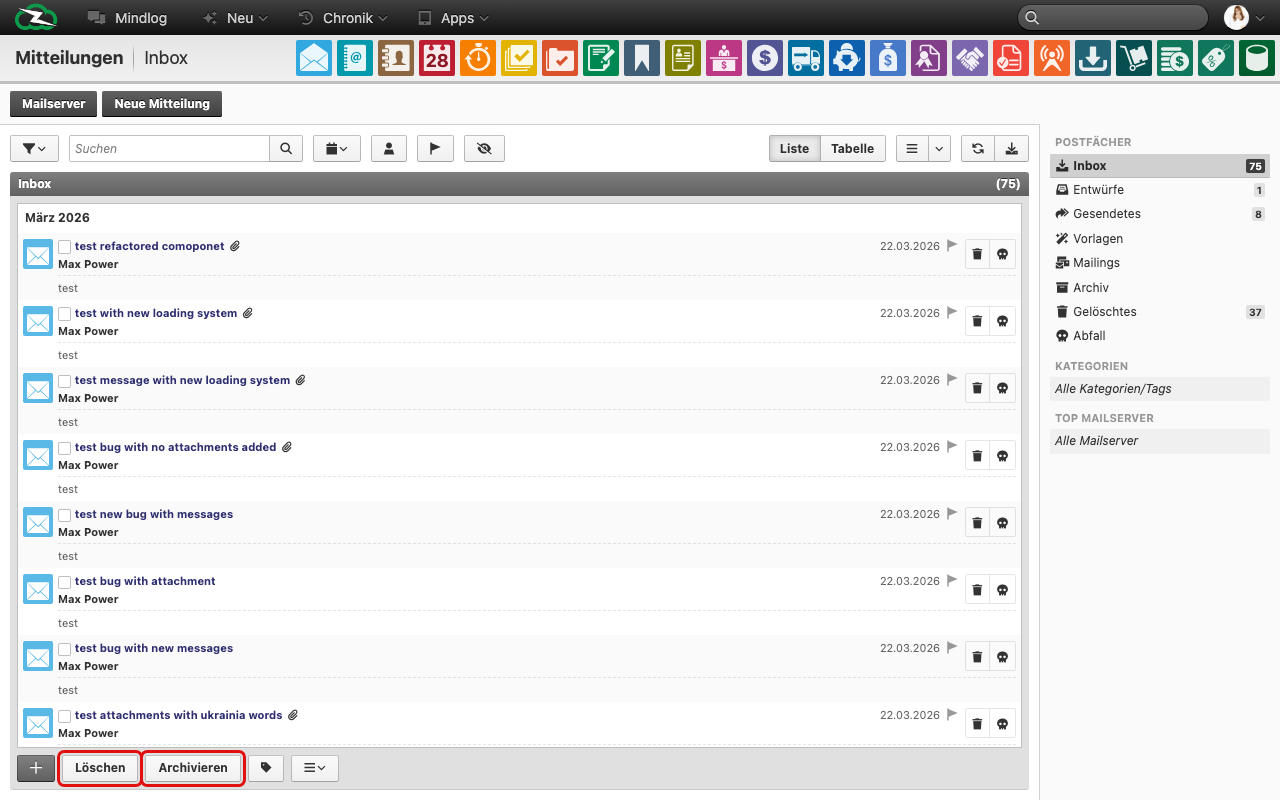Toggle the crossed-eye unread visibility filter
The height and width of the screenshot is (800, 1280).
tap(485, 148)
